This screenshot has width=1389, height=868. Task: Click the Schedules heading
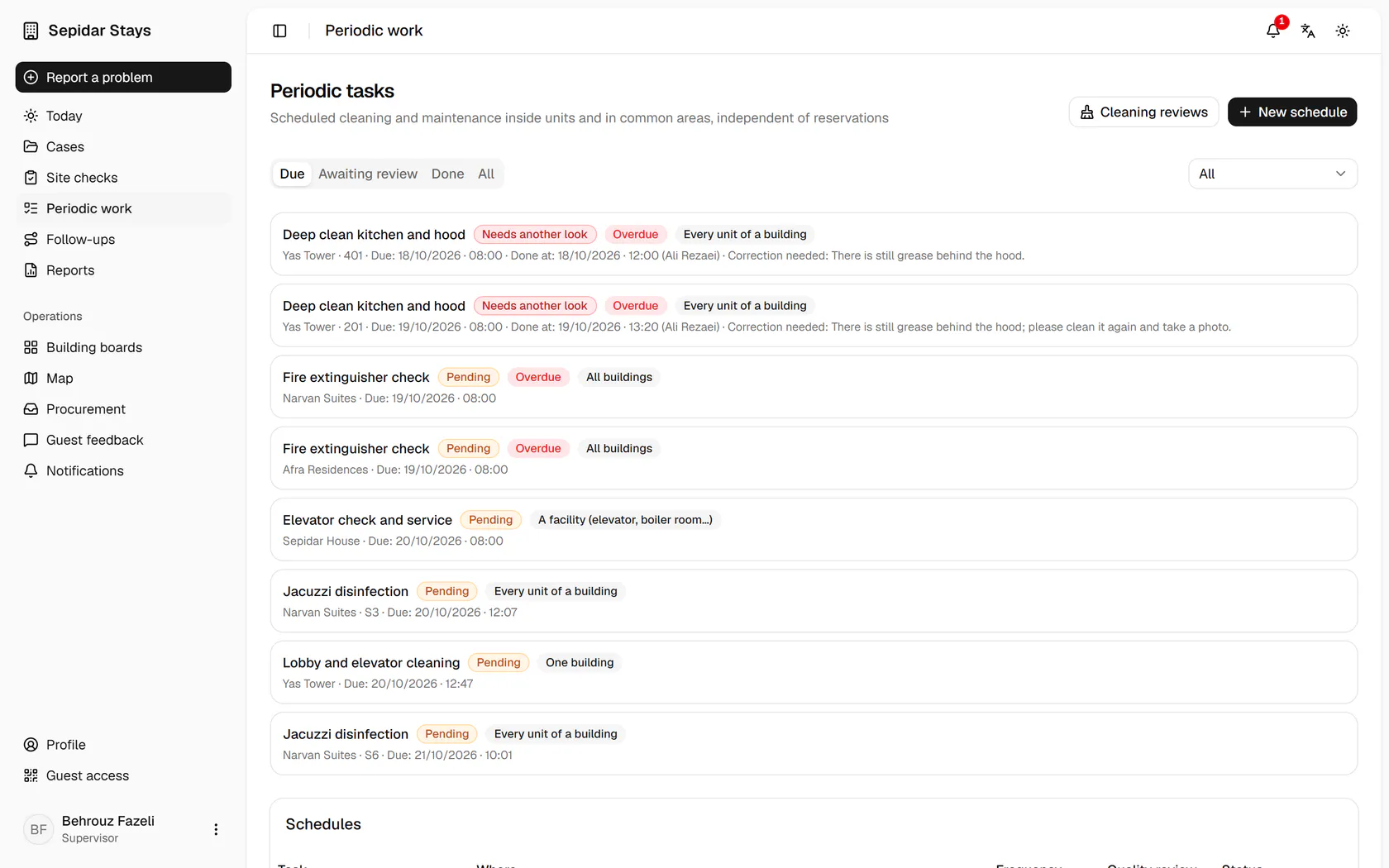323,824
